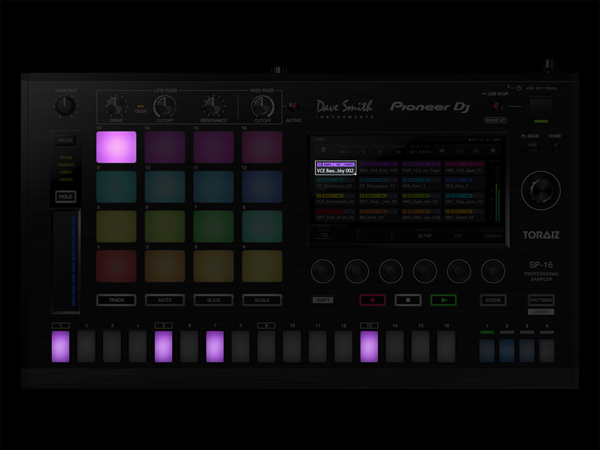Hit the bright lit pad 13
The width and height of the screenshot is (600, 450).
coord(116,147)
